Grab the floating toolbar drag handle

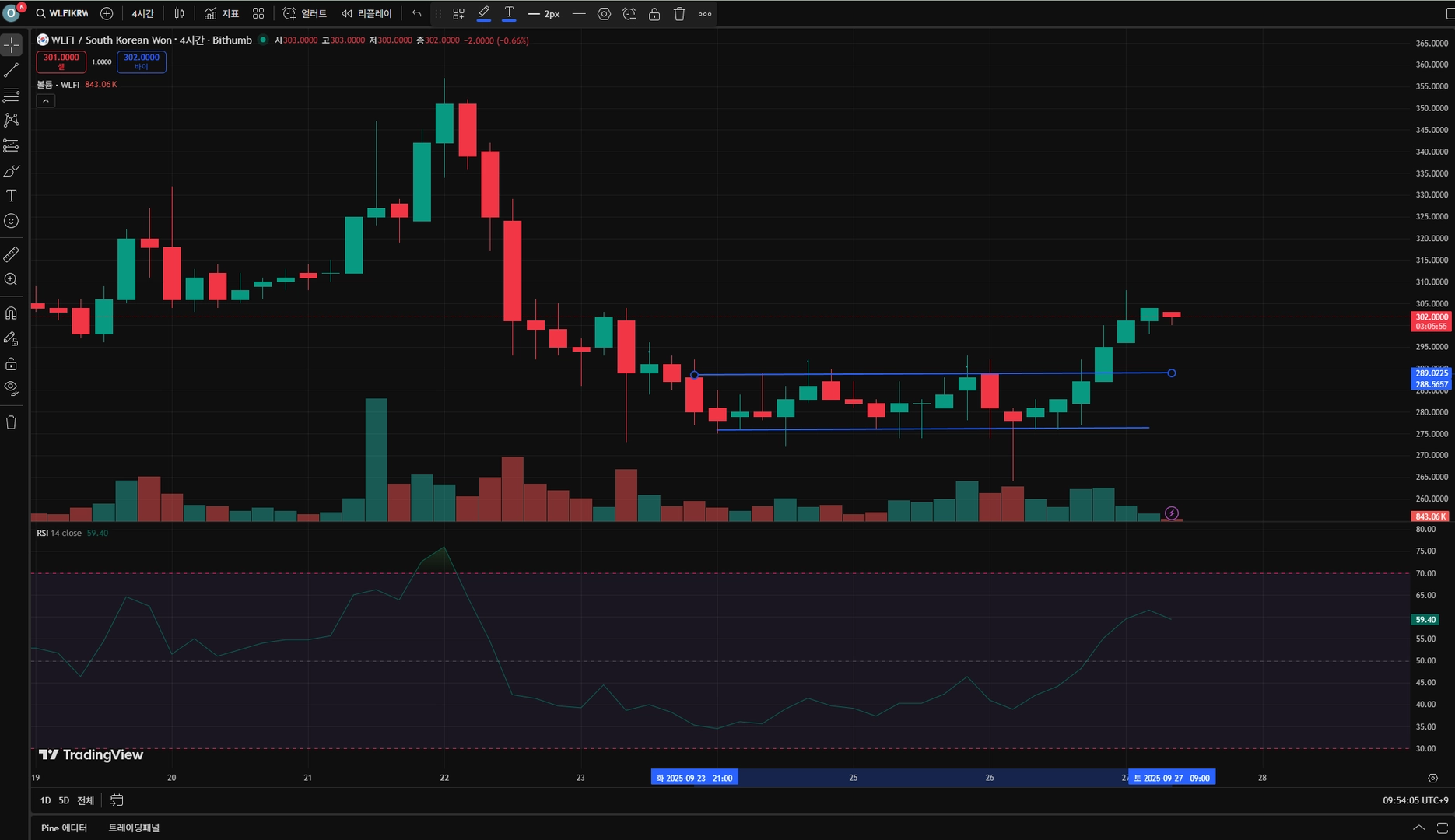438,14
